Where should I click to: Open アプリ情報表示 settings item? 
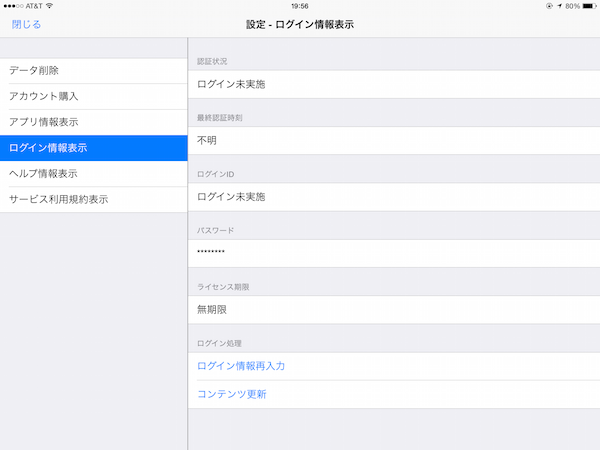94,122
